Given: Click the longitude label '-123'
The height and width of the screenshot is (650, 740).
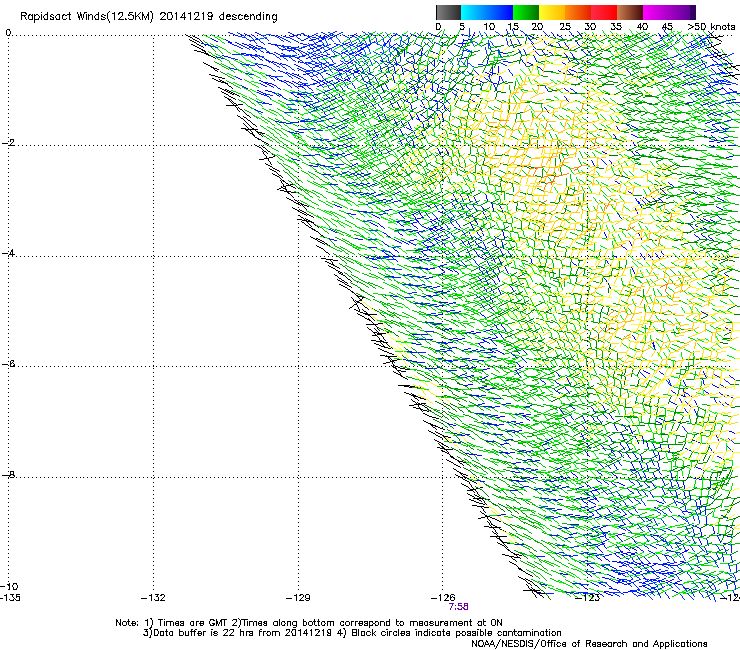Looking at the screenshot, I should pos(588,598).
